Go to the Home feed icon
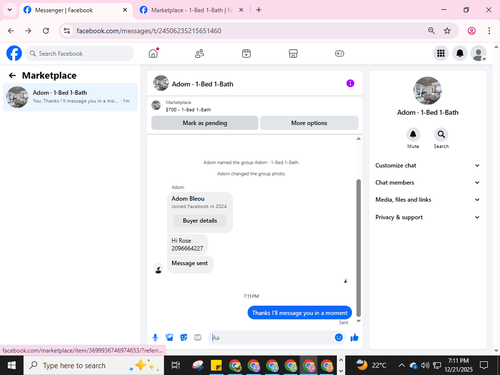The image size is (500, 375). (x=153, y=53)
